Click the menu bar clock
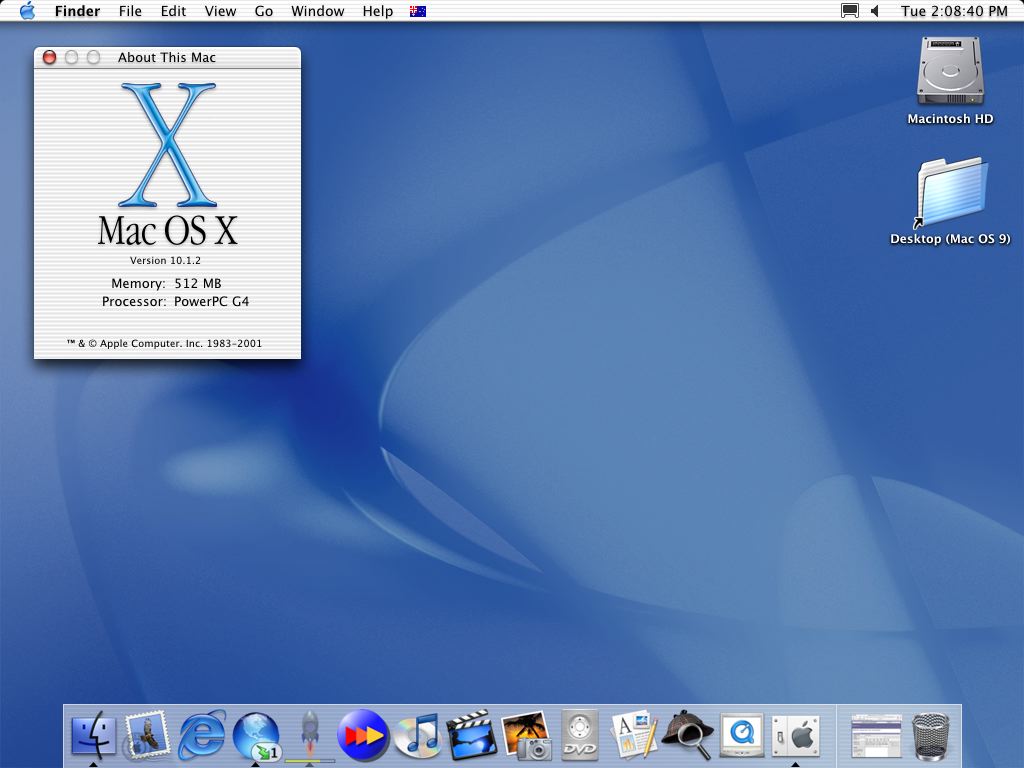 [x=954, y=11]
